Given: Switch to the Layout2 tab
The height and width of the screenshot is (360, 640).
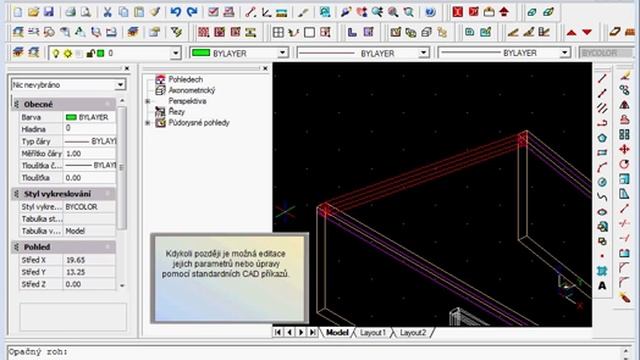Looking at the screenshot, I should coord(413,333).
